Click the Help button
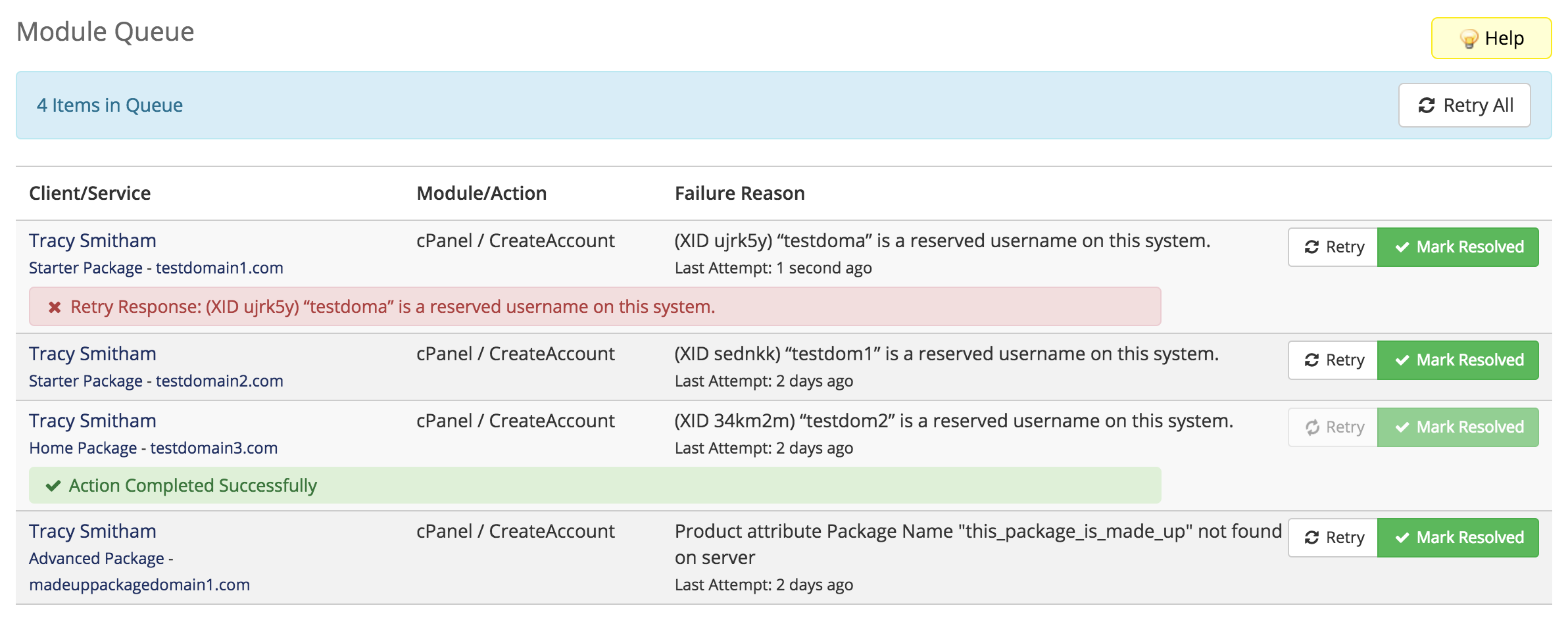This screenshot has height=639, width=1568. (x=1491, y=38)
